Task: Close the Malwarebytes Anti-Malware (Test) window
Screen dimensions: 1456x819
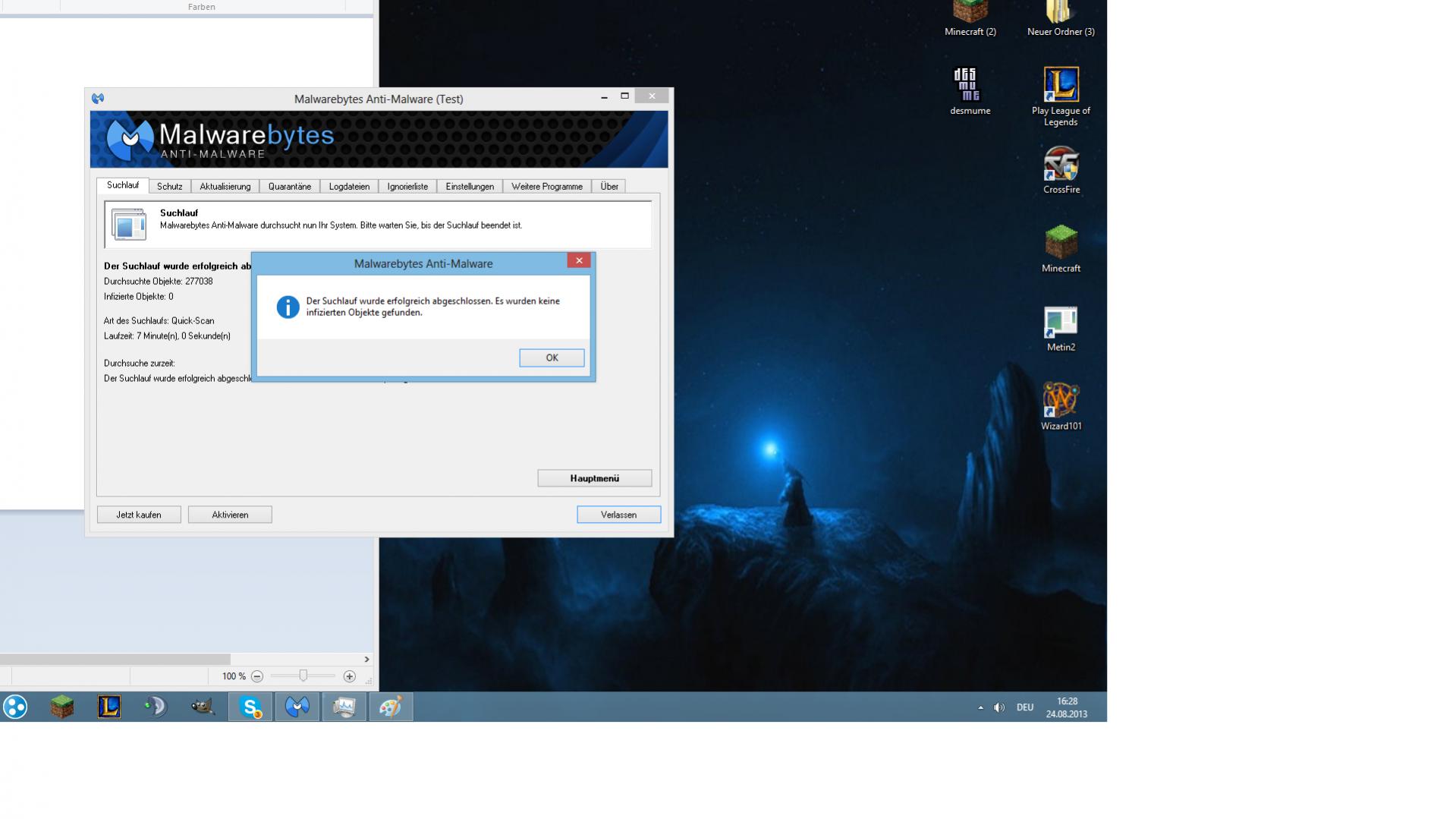Action: point(652,96)
